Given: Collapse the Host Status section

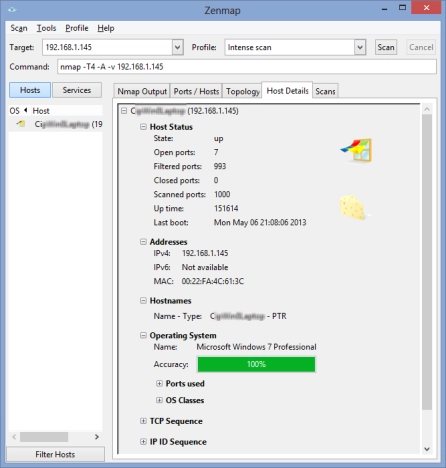Looking at the screenshot, I should tap(143, 127).
